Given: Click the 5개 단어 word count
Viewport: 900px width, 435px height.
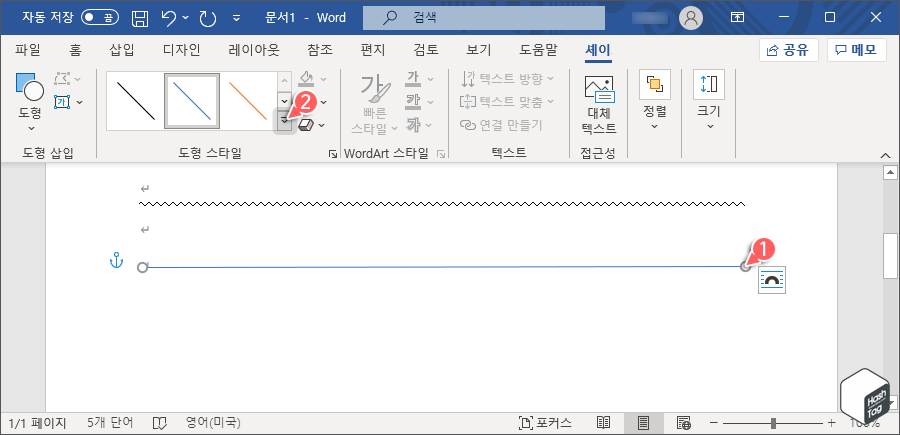Looking at the screenshot, I should tap(110, 424).
